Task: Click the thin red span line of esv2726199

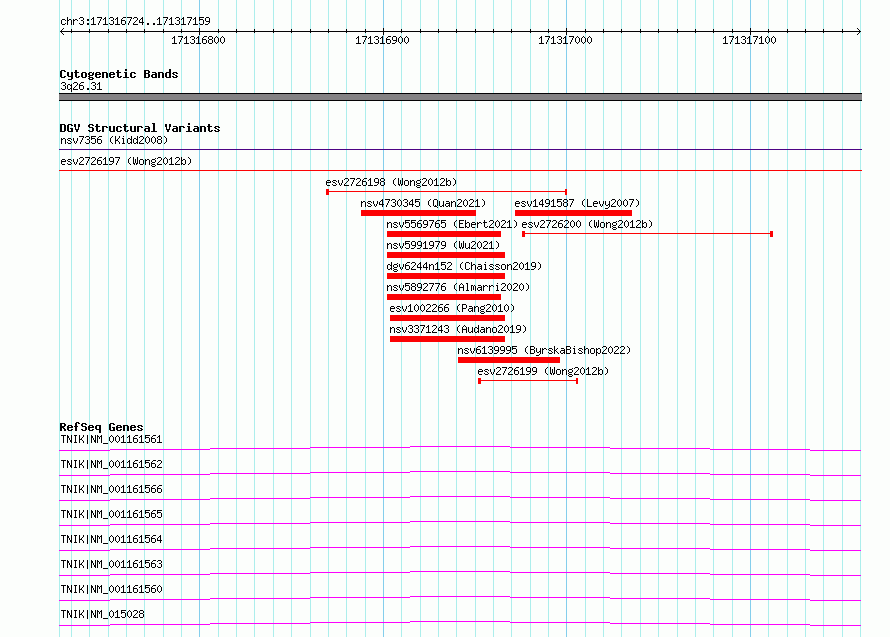Action: [528, 381]
